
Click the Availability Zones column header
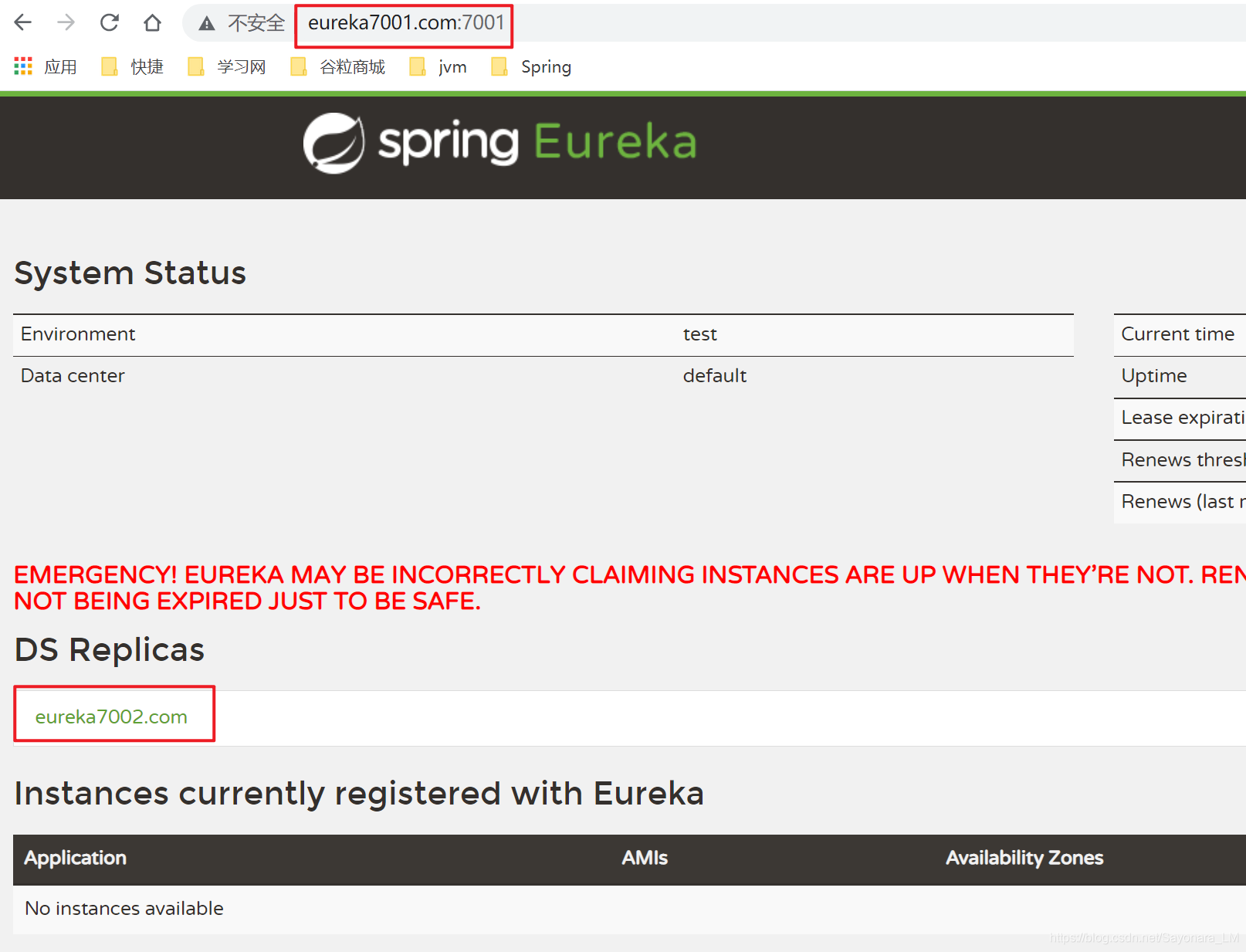pyautogui.click(x=1024, y=858)
